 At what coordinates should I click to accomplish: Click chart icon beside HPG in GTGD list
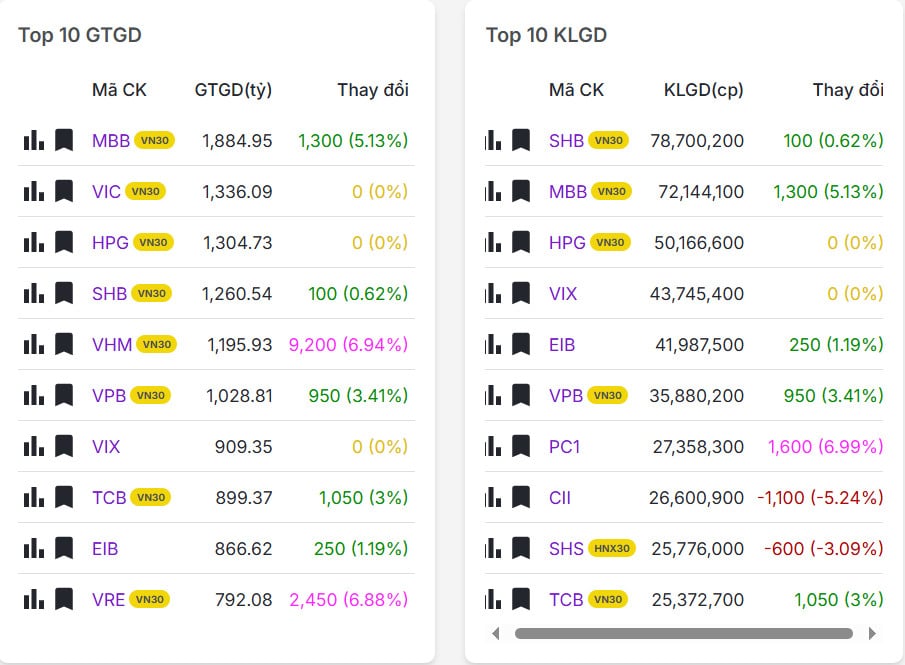[34, 242]
